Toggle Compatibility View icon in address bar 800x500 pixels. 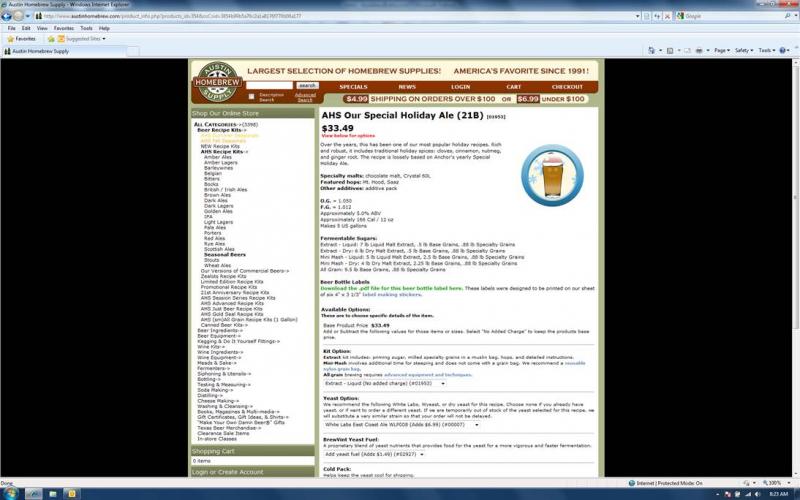[647, 16]
